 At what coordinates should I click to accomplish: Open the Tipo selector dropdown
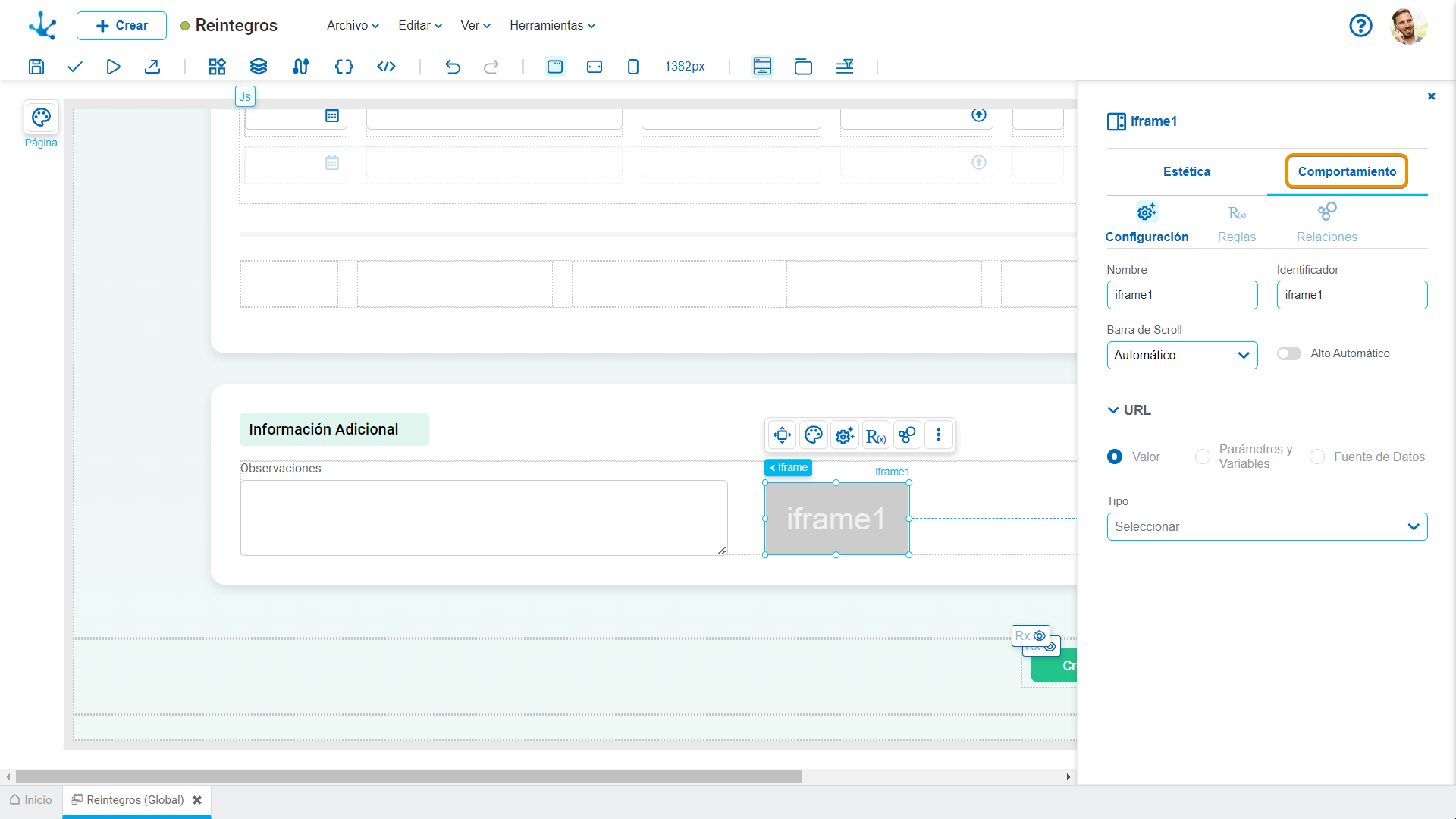click(x=1267, y=526)
